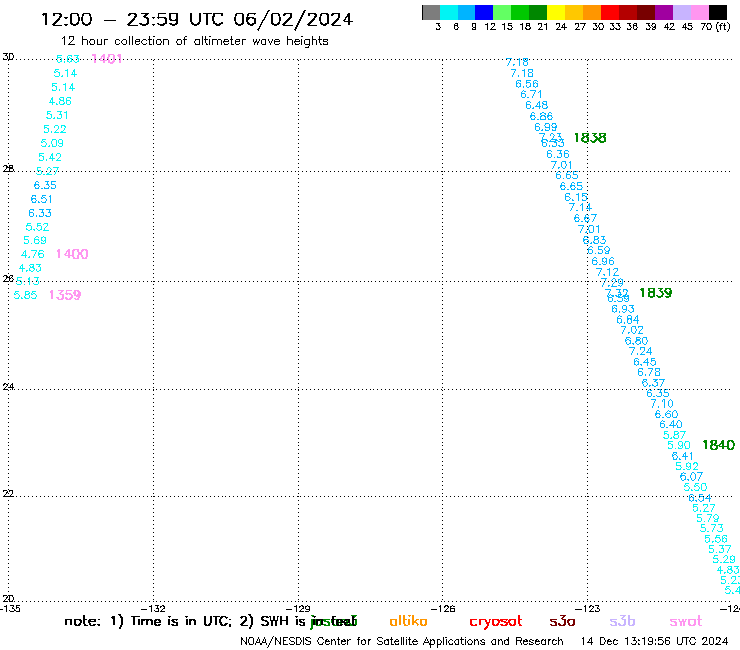Click the wave height value 5.87

[674, 435]
